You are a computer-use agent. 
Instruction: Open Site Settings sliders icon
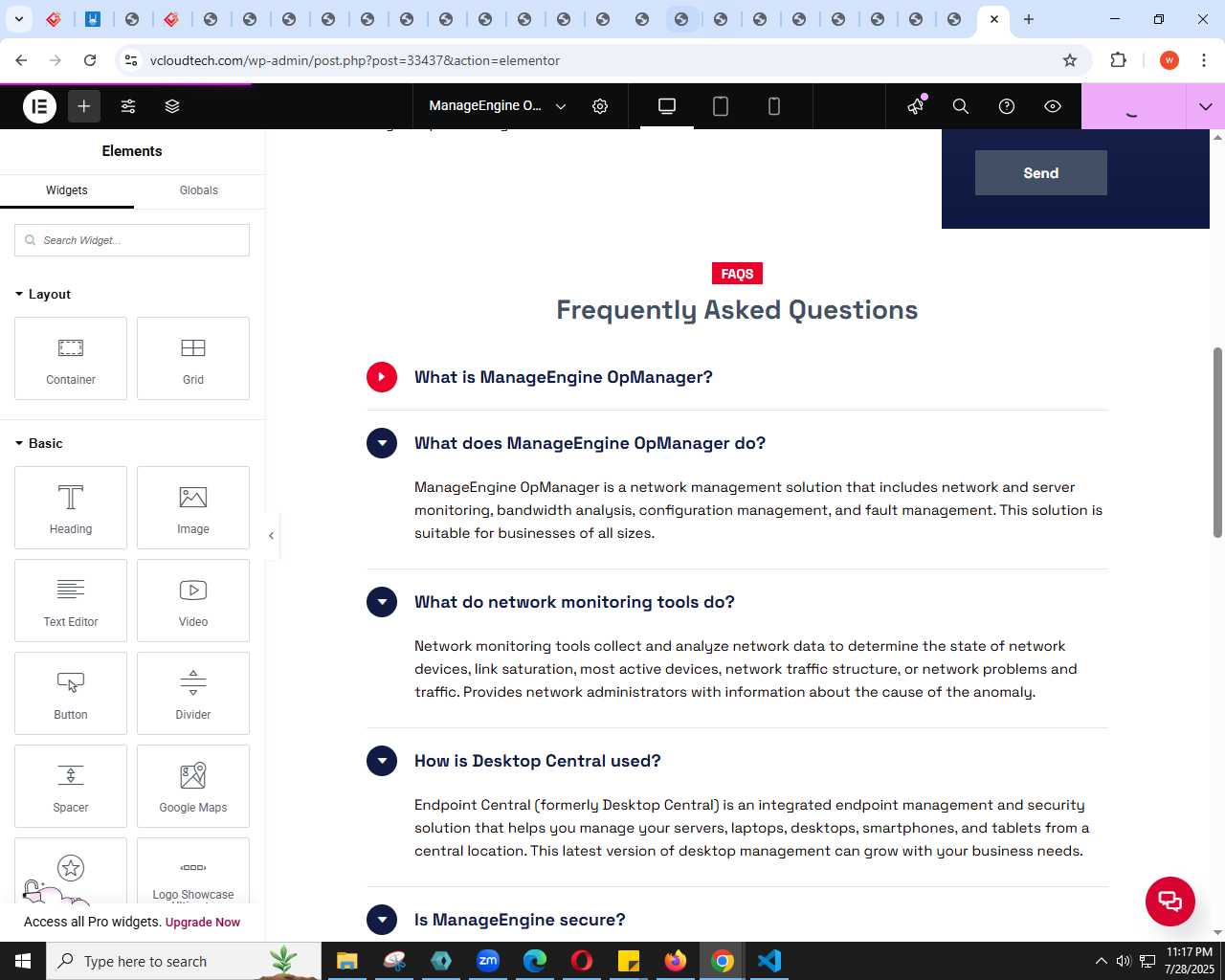[x=128, y=106]
